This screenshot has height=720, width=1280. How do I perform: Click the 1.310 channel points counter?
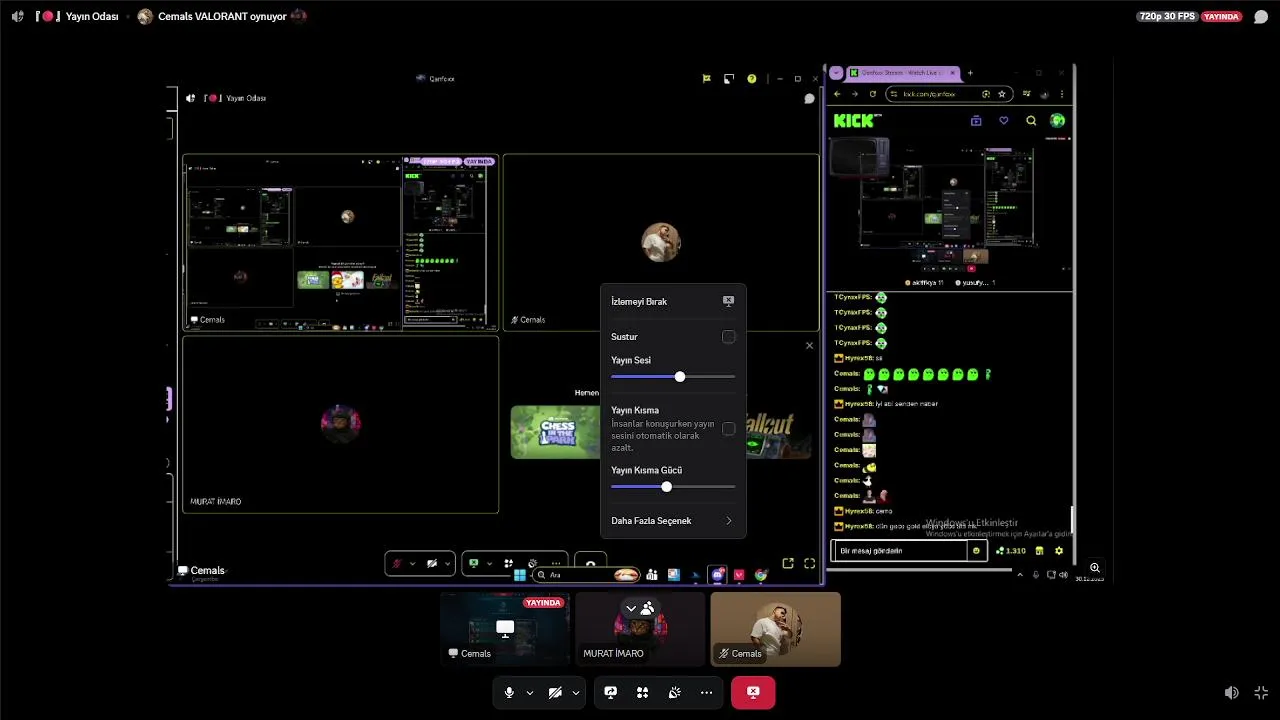click(1011, 551)
